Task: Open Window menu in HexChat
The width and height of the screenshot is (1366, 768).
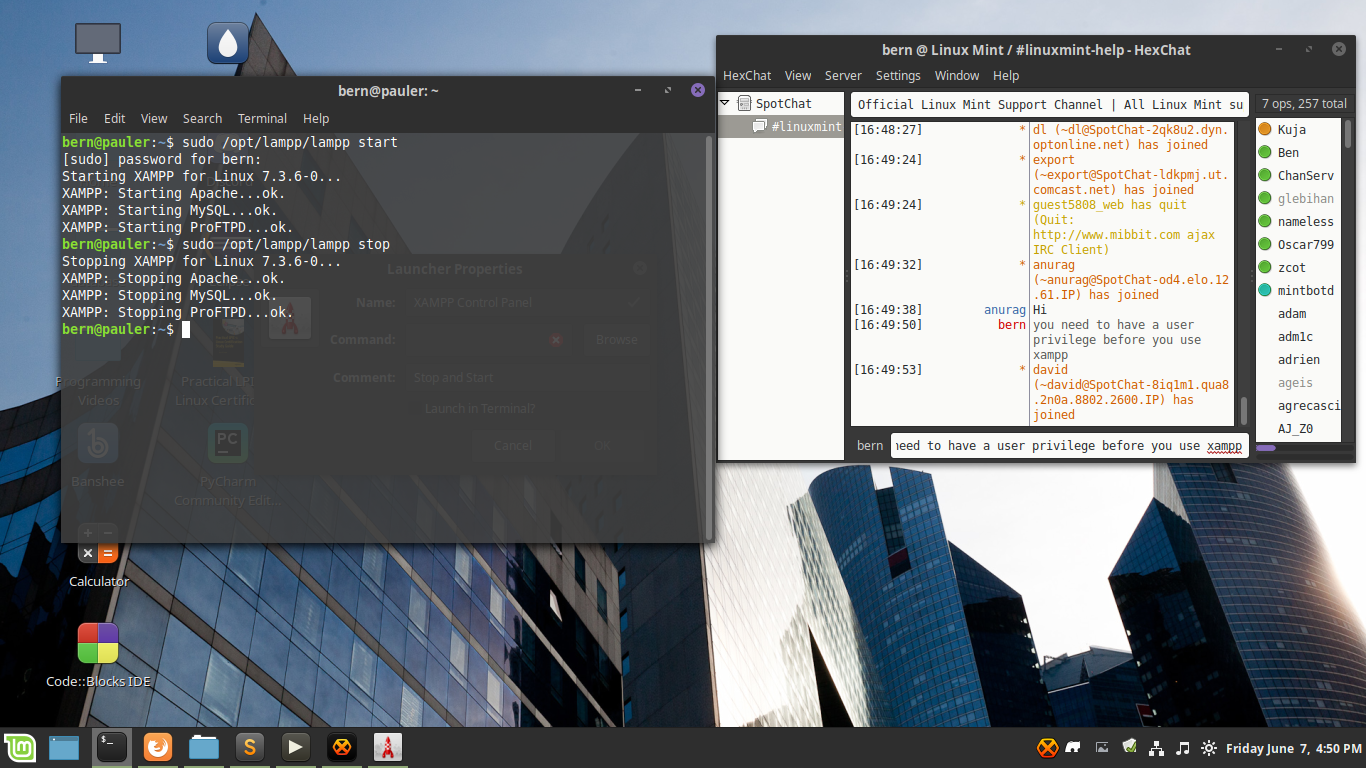Action: tap(957, 75)
